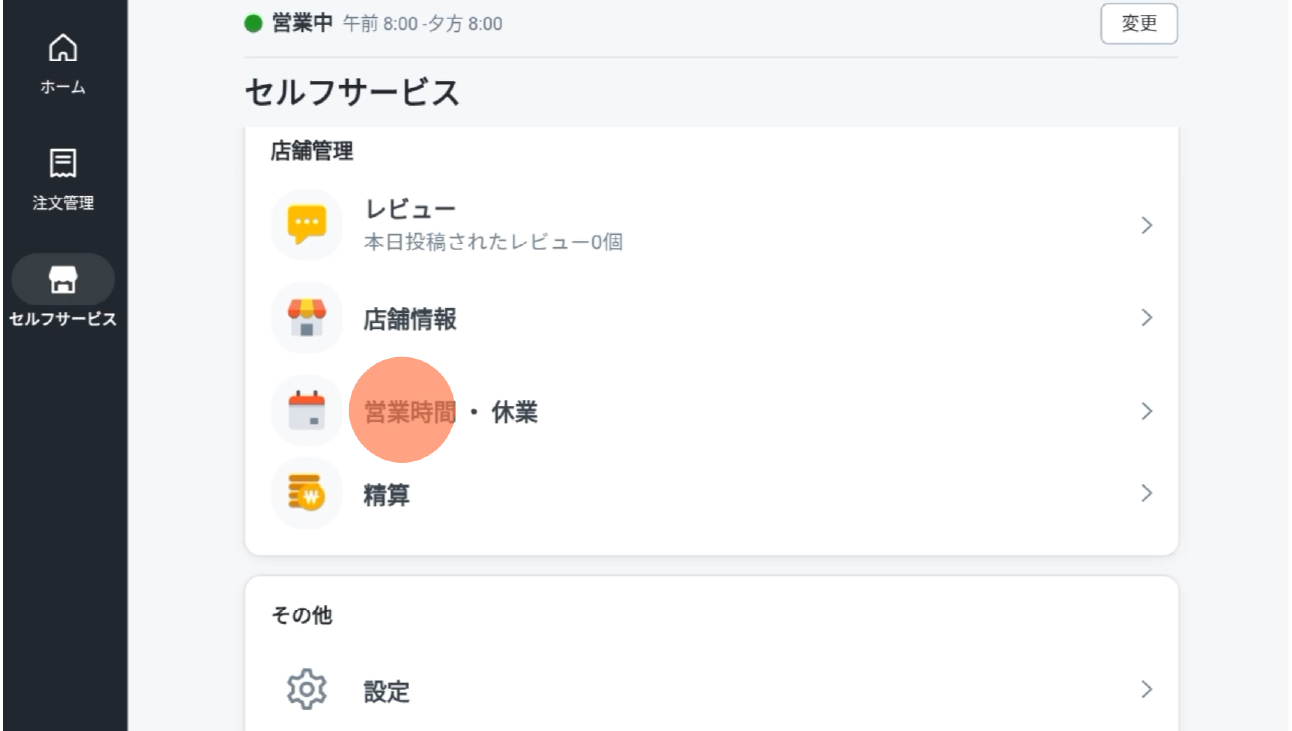Click the 営業中 business hours status text
This screenshot has width=1292, height=731.
302,23
